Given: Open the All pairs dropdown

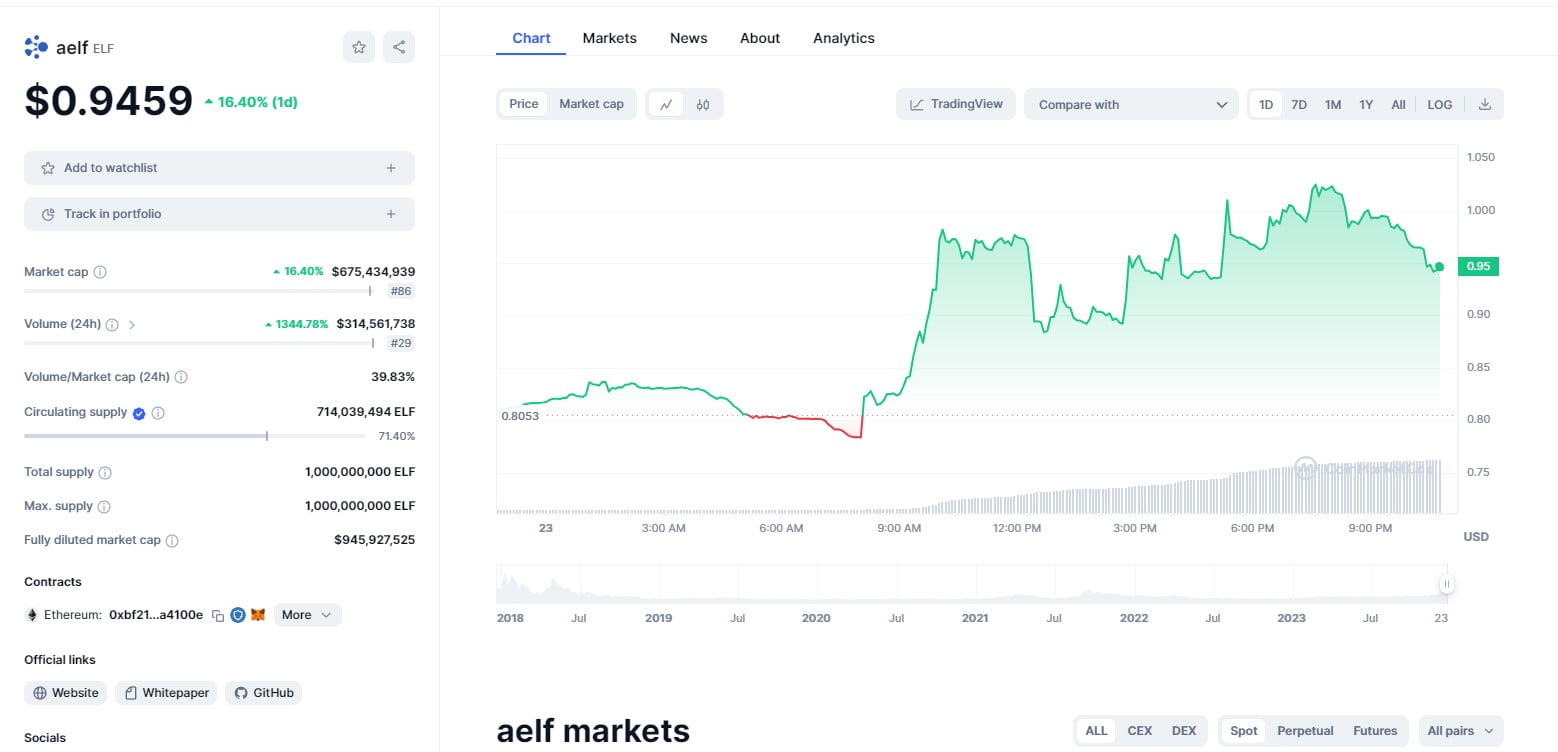Looking at the screenshot, I should coord(1461,731).
